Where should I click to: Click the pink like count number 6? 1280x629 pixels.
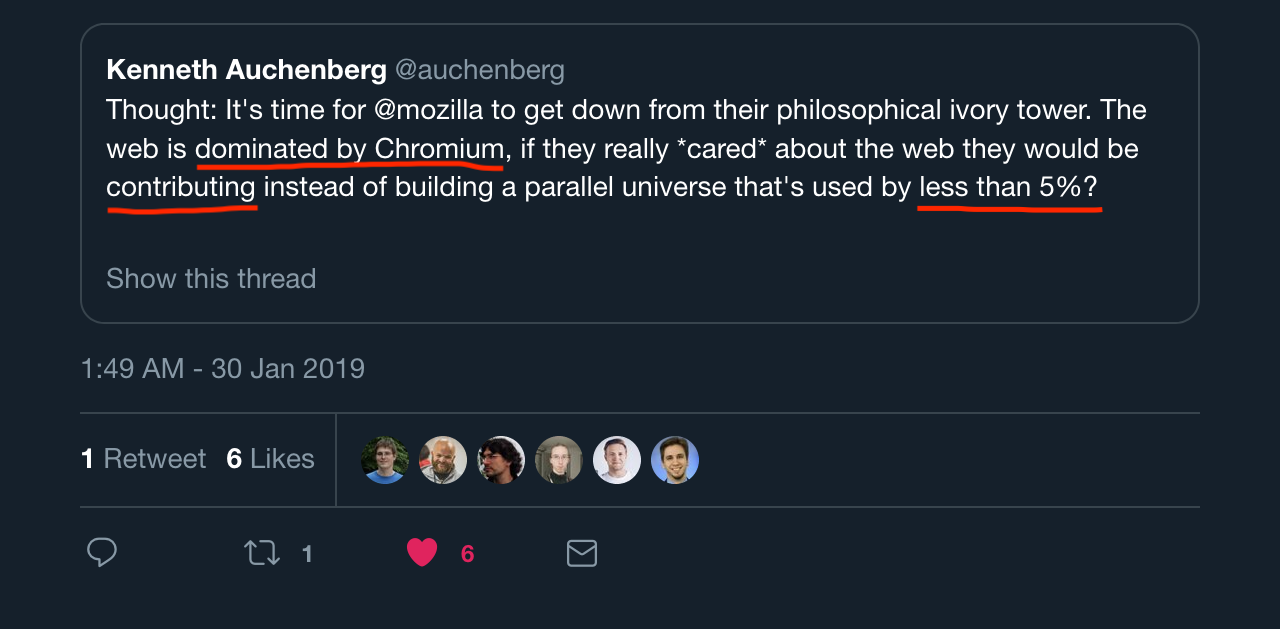(467, 554)
